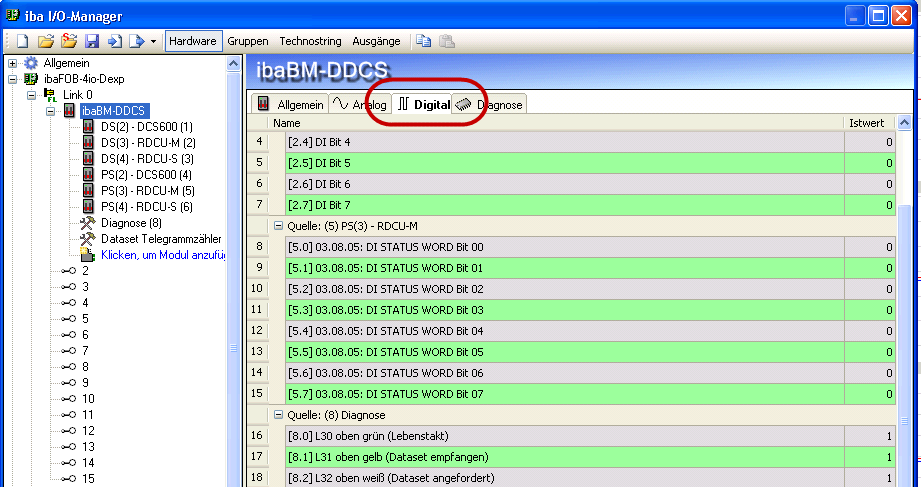Click the signal table vertical scrollbar thumb
Image resolution: width=921 pixels, height=487 pixels.
click(x=905, y=347)
